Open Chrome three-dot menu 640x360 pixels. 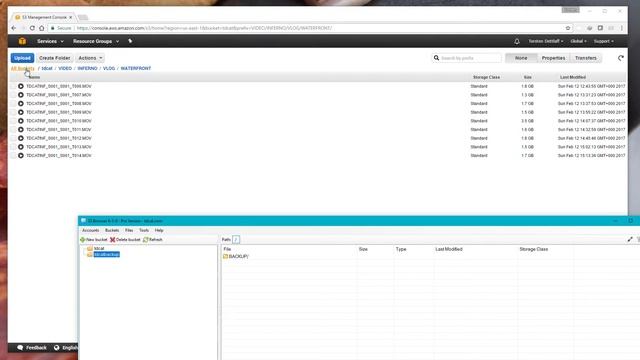622,28
